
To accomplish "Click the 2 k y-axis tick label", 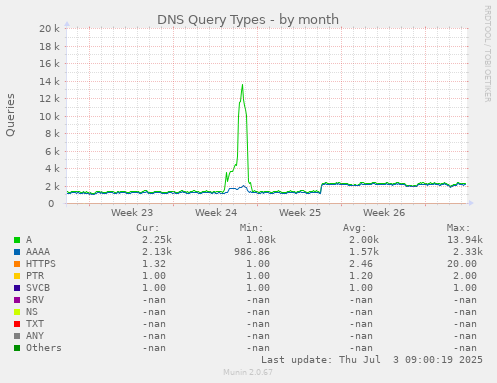I will click(x=53, y=187).
